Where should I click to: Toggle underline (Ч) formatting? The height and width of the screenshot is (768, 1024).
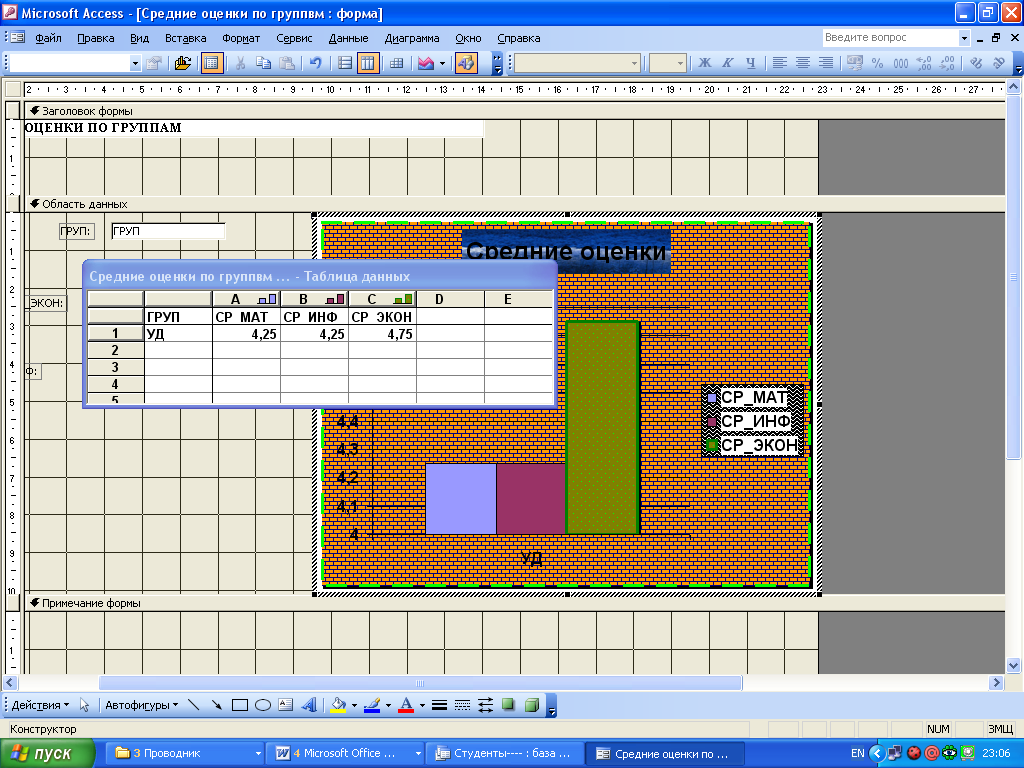(750, 63)
